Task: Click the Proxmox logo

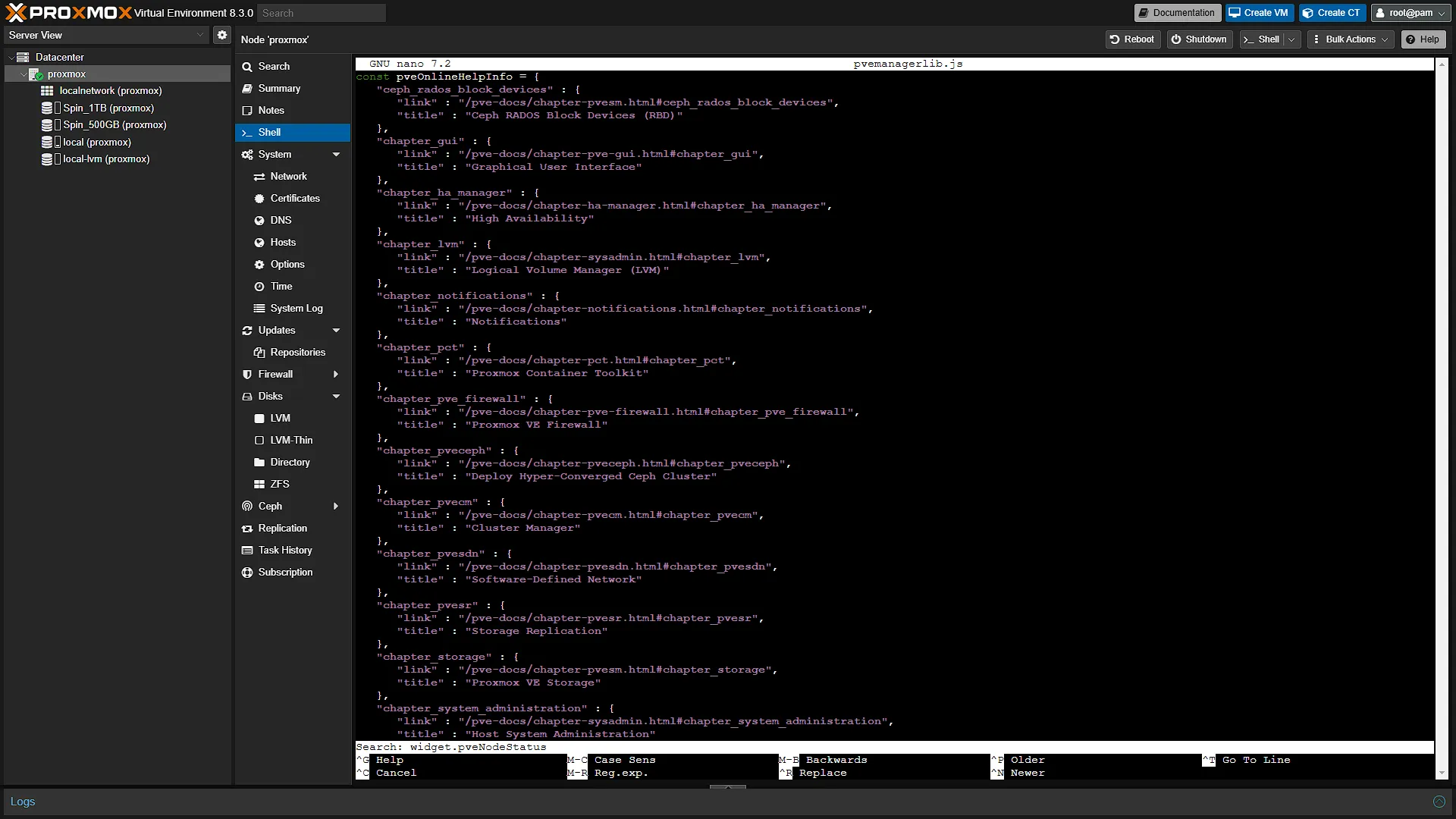Action: click(x=68, y=12)
